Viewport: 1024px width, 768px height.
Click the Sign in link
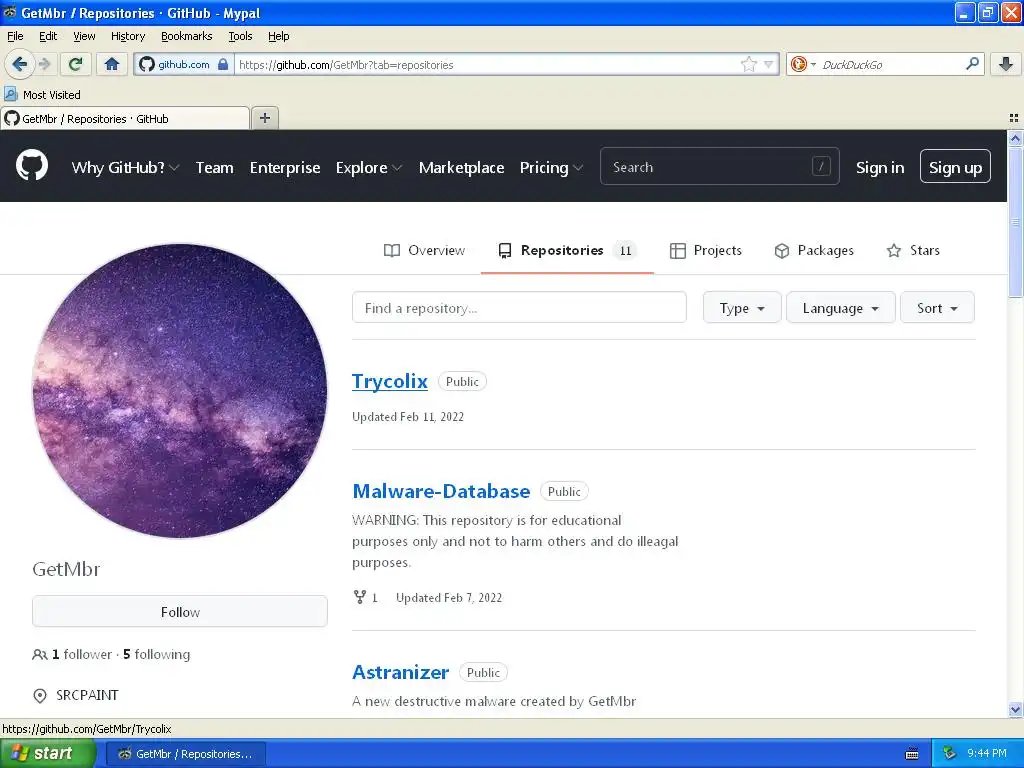tap(880, 167)
